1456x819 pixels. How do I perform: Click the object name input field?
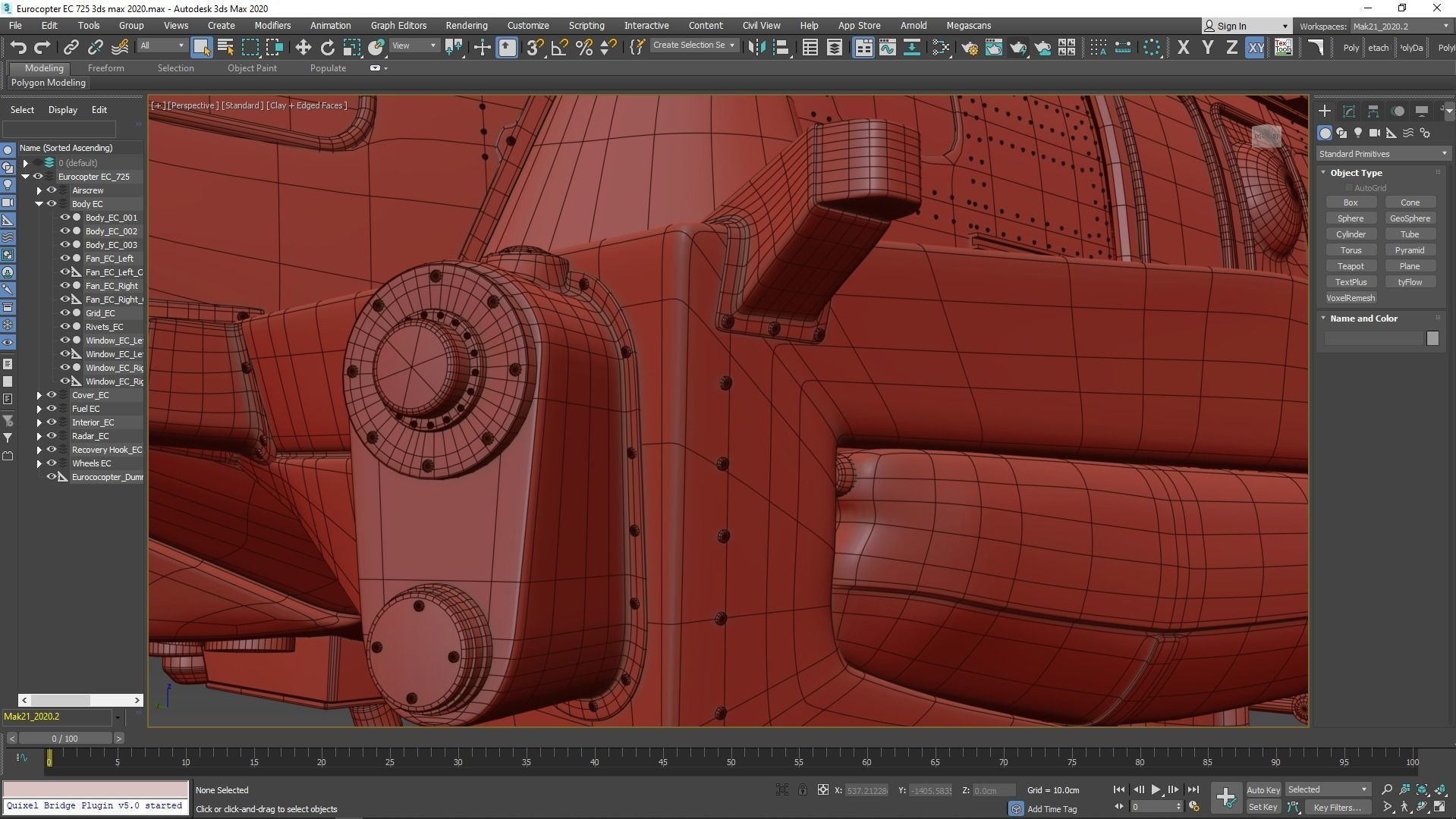[1374, 338]
